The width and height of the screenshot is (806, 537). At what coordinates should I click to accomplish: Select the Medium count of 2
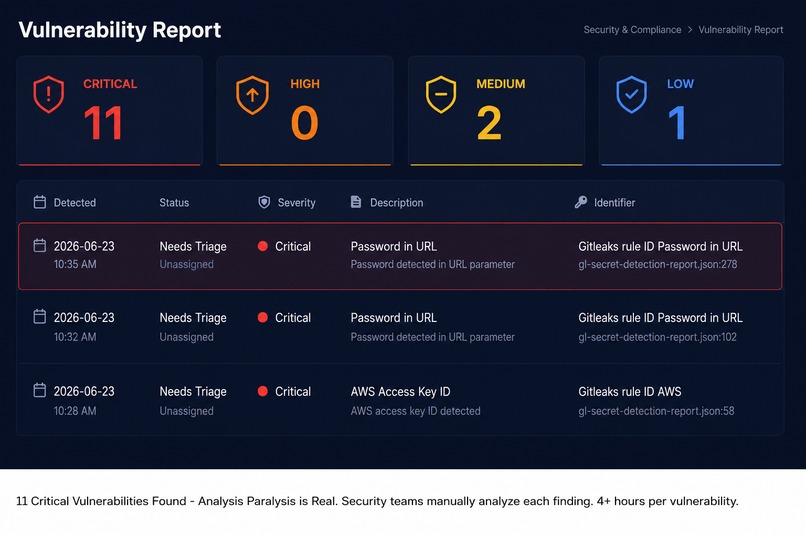489,123
